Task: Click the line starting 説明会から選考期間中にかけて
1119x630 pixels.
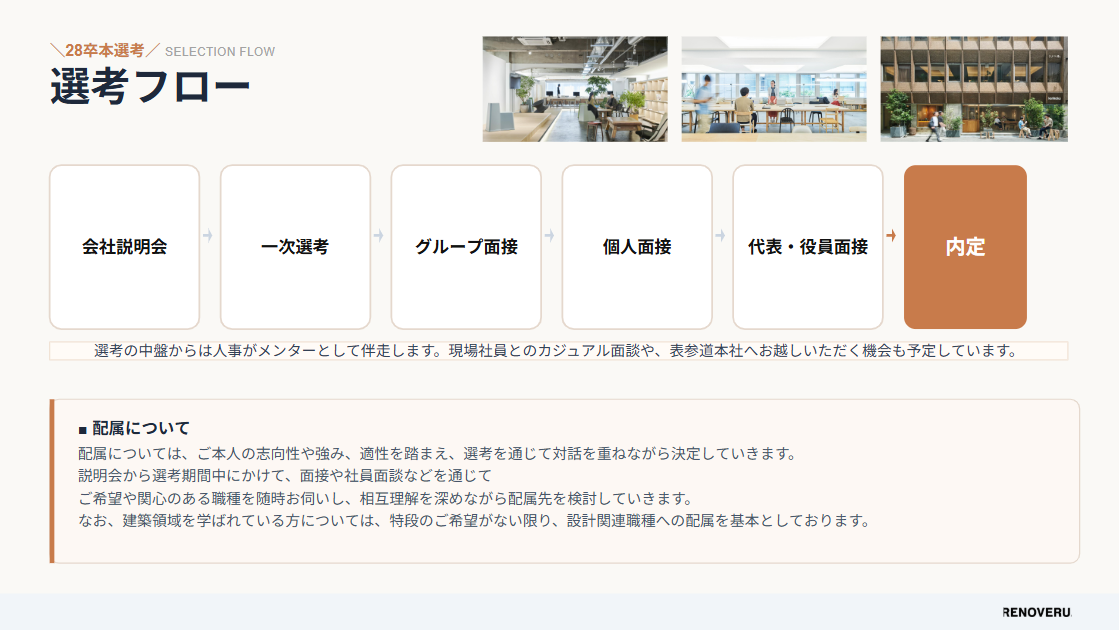Action: click(x=285, y=476)
